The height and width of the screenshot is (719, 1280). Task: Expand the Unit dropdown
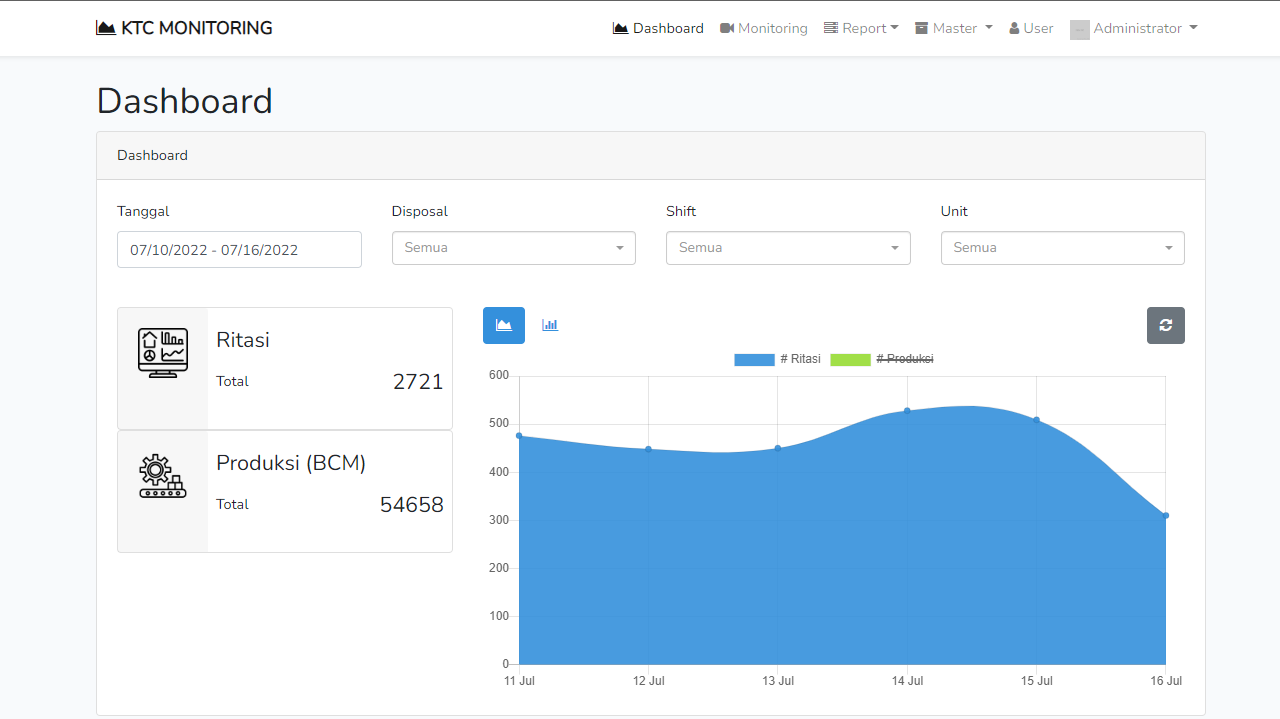[1062, 248]
